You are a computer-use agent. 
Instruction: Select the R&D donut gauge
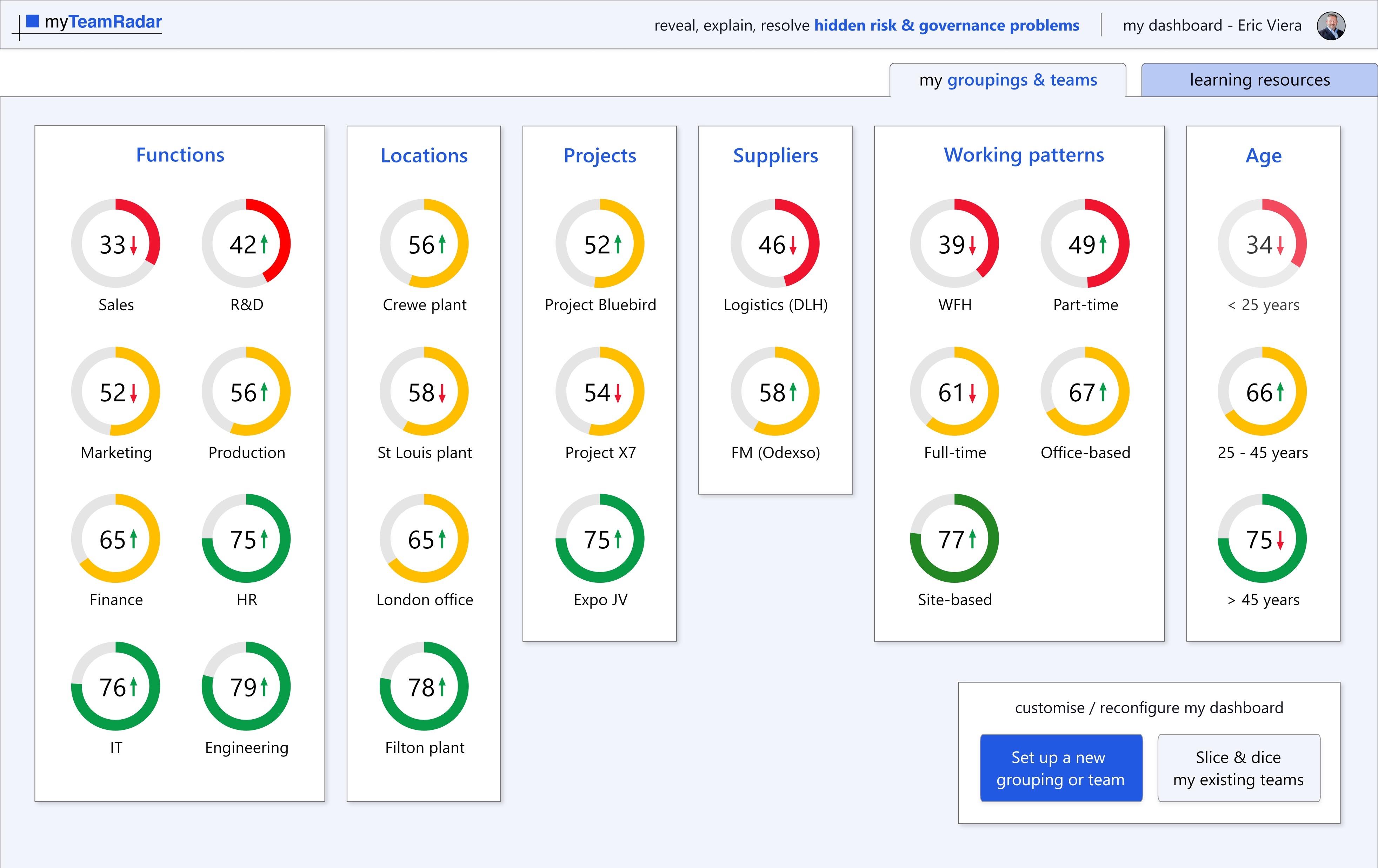point(246,244)
